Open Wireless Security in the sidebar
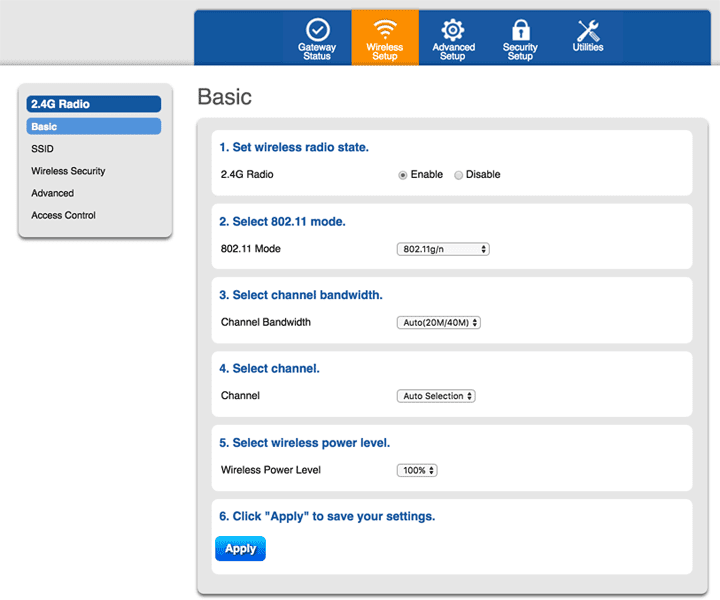The width and height of the screenshot is (720, 600). coord(68,171)
